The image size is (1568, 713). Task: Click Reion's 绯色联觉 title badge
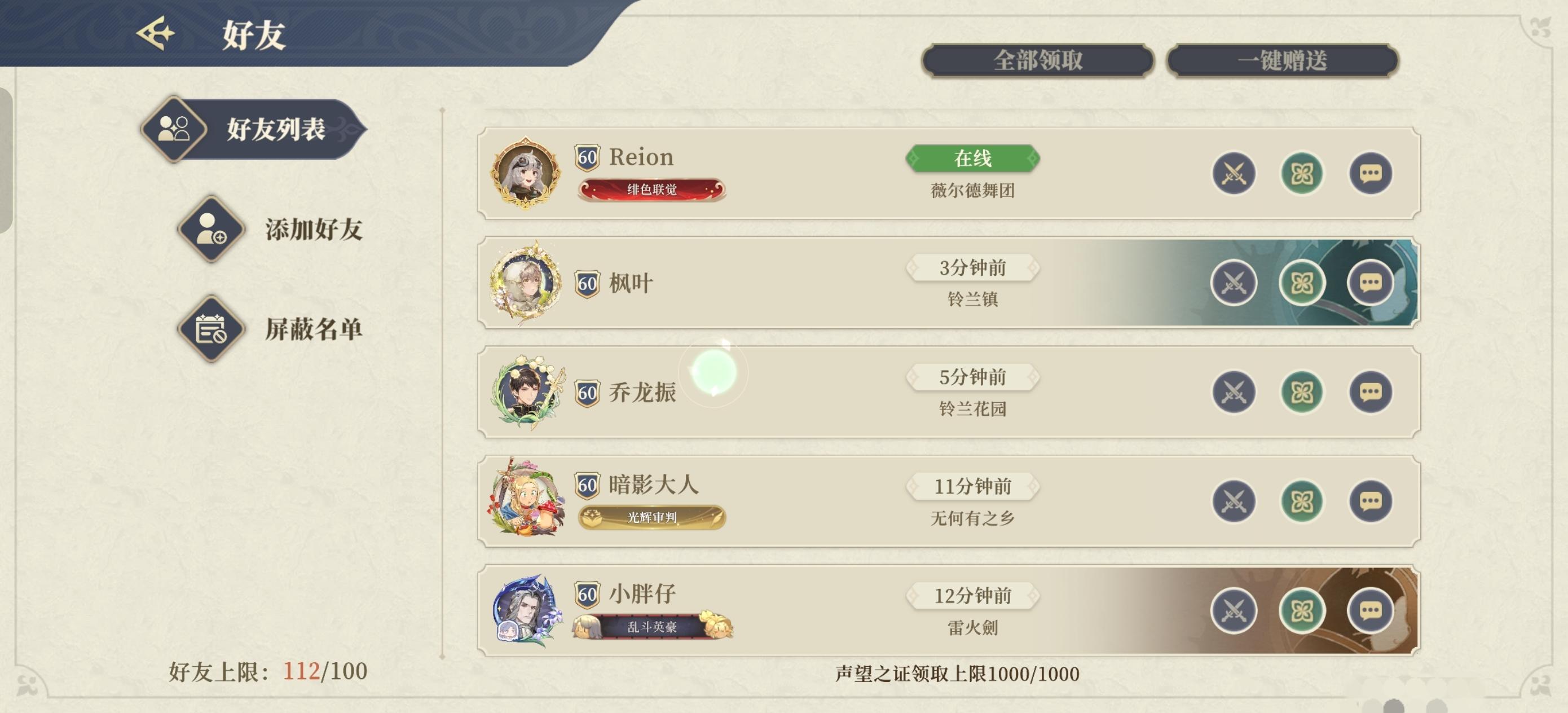coord(651,190)
